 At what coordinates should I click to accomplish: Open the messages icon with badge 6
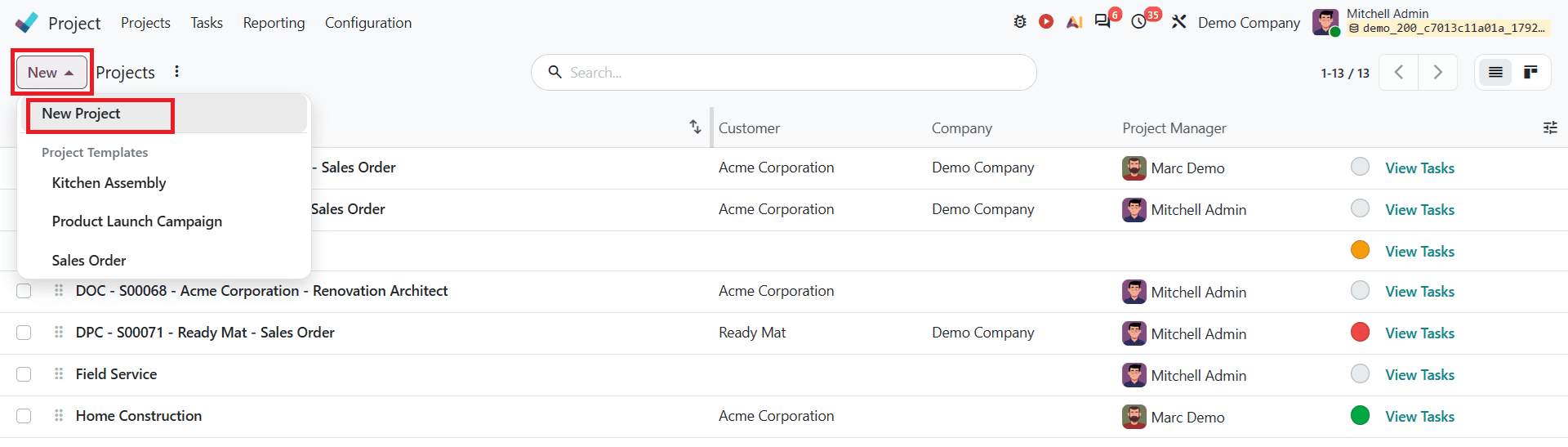(1103, 22)
